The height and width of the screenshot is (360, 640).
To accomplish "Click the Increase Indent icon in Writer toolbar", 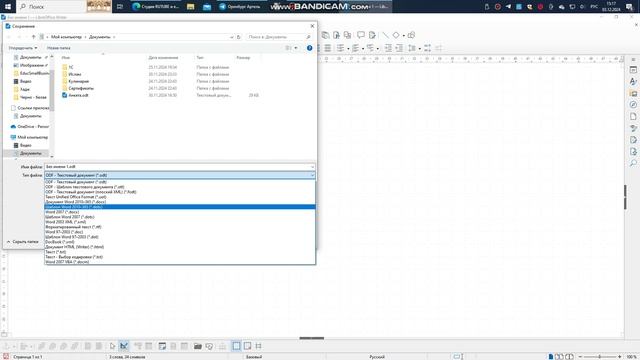I will click(388, 48).
